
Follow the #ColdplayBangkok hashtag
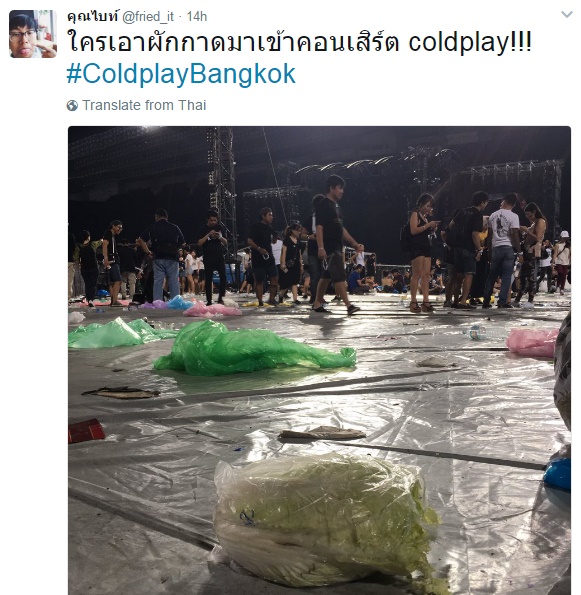point(181,74)
